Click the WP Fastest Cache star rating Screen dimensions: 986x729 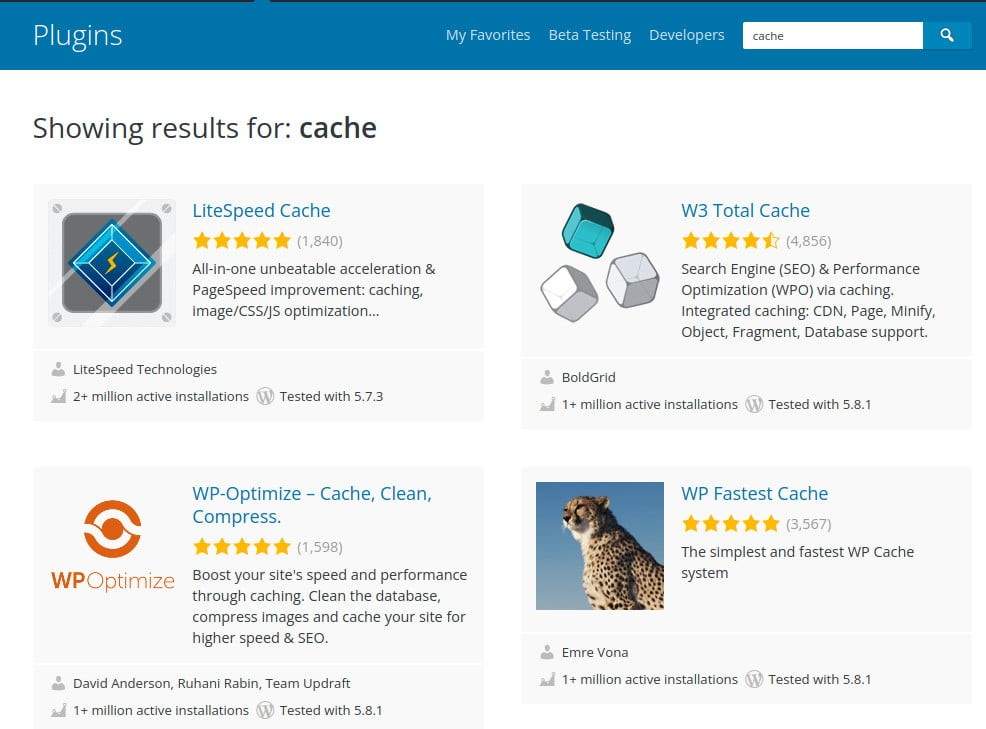click(x=731, y=523)
